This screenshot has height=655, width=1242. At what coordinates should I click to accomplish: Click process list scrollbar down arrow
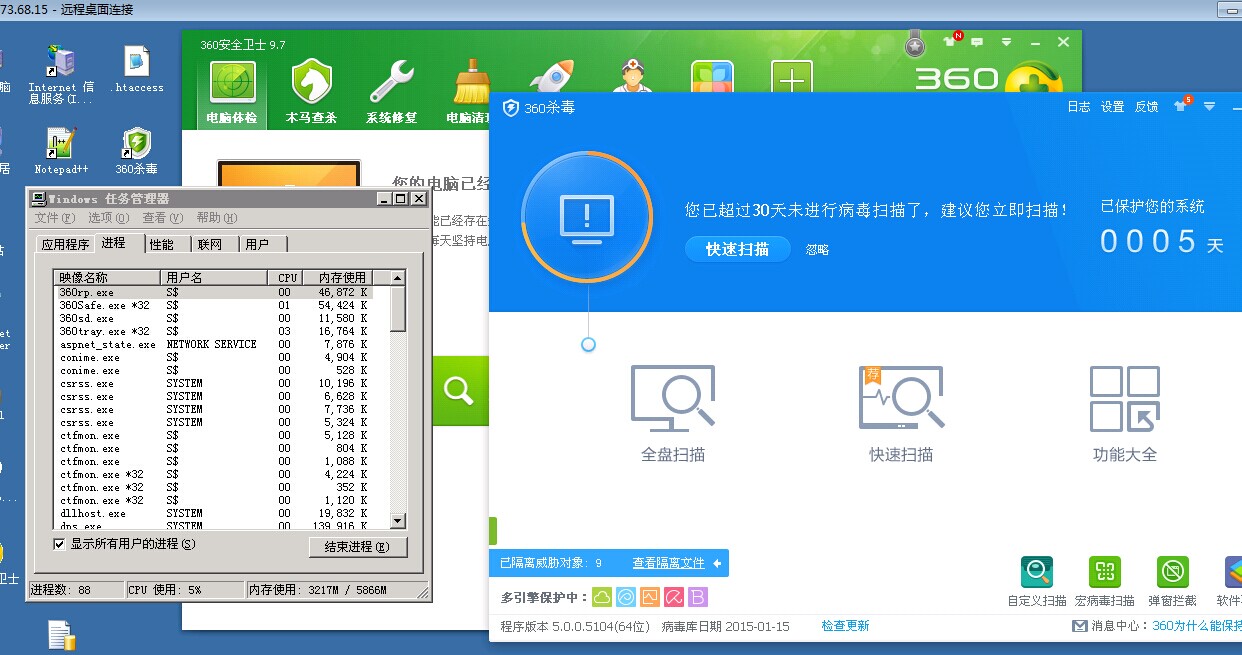(x=398, y=521)
